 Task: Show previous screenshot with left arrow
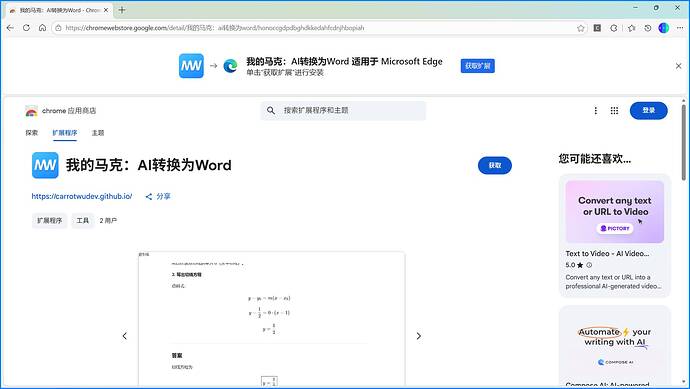click(x=125, y=336)
